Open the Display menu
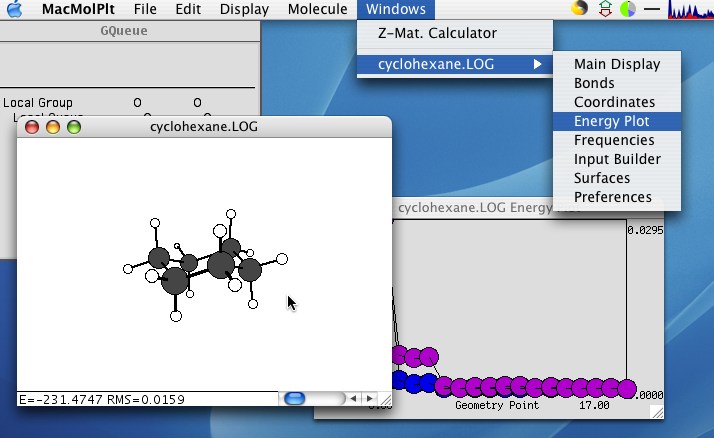Screen dimensions: 714x438 [x=244, y=10]
